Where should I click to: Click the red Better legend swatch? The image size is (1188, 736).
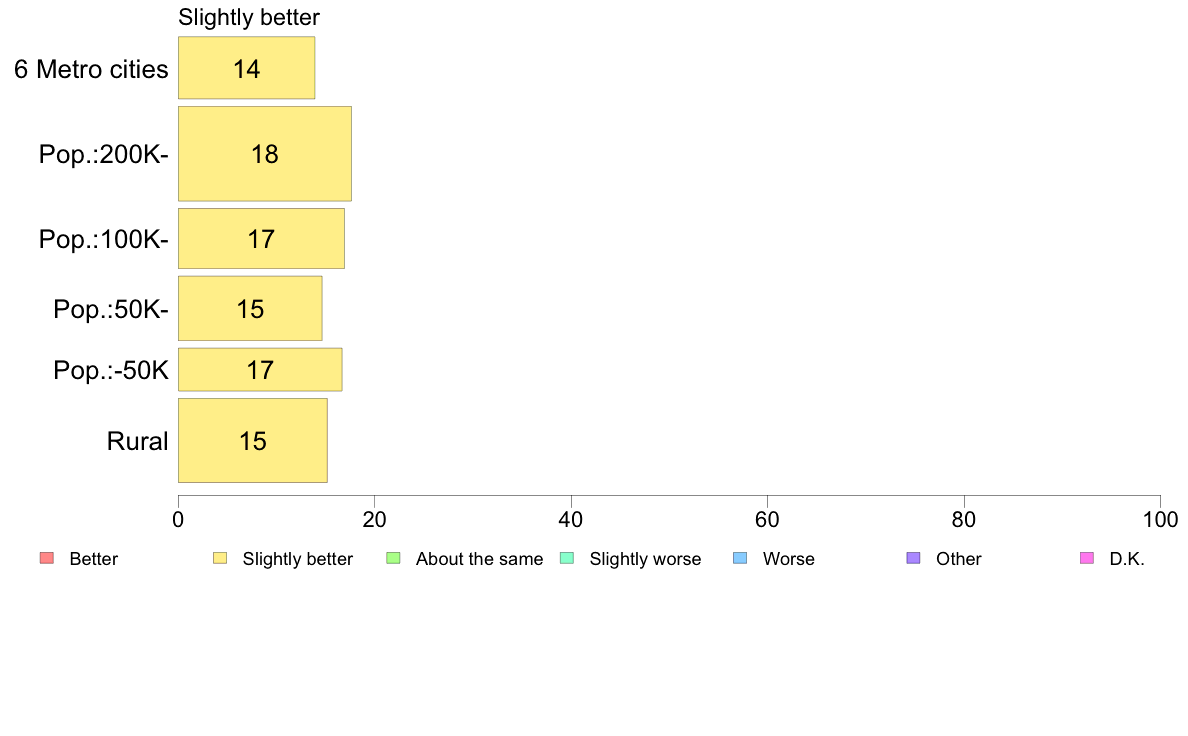[x=46, y=559]
